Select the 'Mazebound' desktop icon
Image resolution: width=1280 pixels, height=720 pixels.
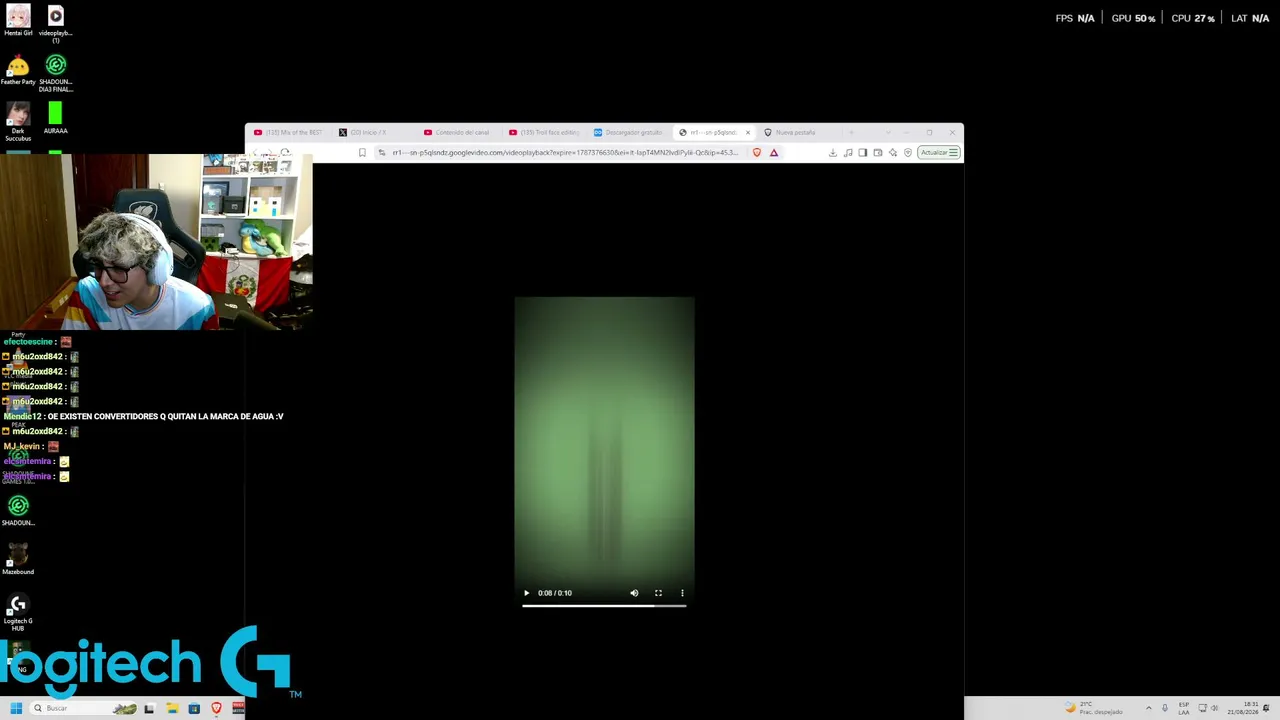pyautogui.click(x=18, y=559)
